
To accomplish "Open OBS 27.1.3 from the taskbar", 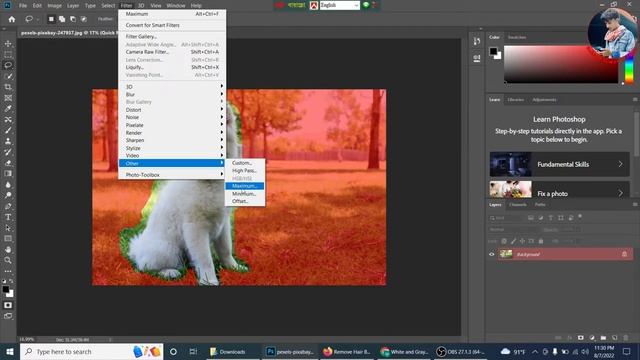I will (460, 351).
